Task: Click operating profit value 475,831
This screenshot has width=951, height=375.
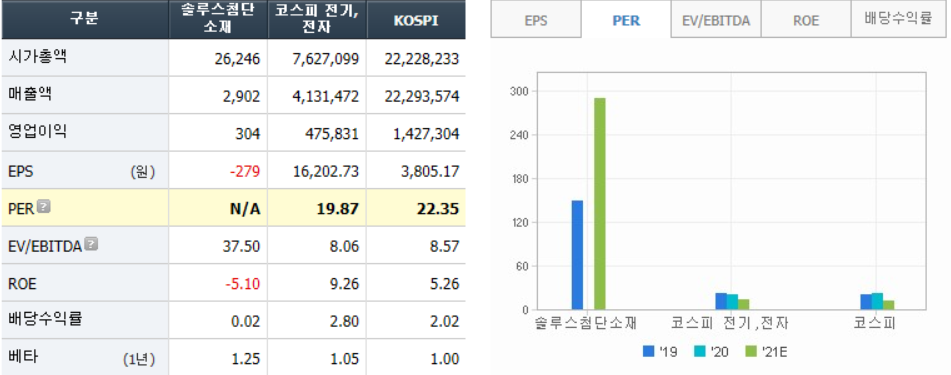Action: click(331, 134)
